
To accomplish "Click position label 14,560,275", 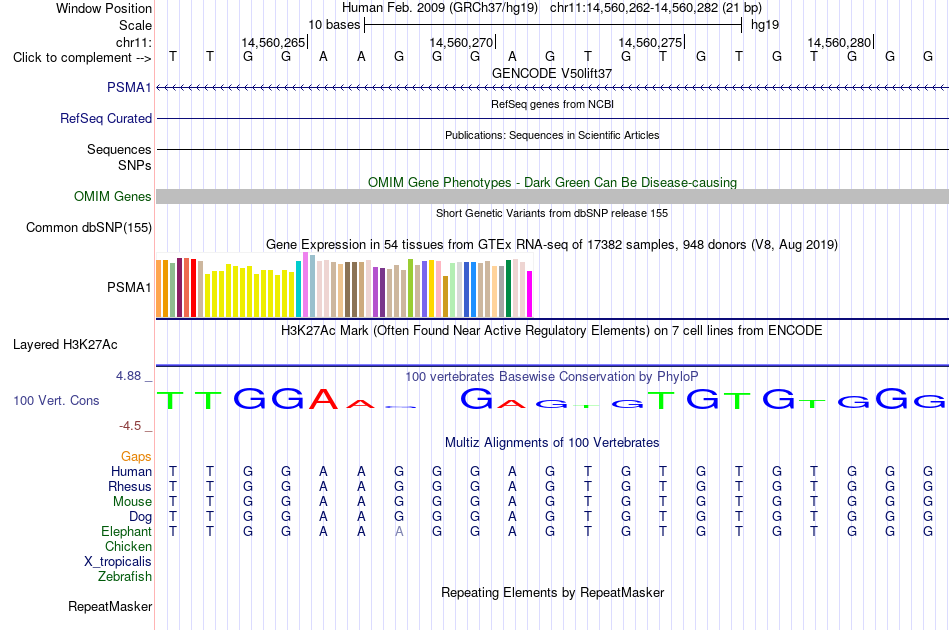I will point(650,42).
